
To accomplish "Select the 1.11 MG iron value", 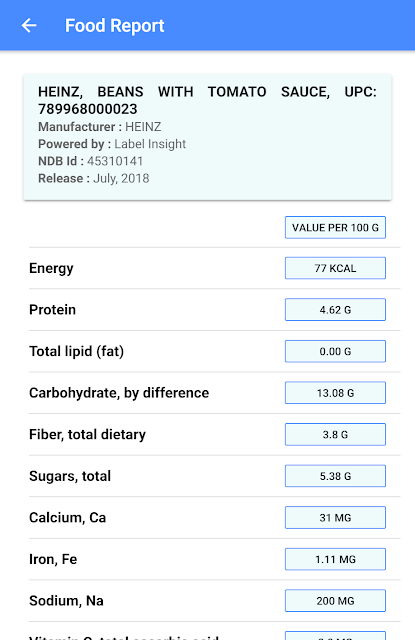I will tap(335, 560).
